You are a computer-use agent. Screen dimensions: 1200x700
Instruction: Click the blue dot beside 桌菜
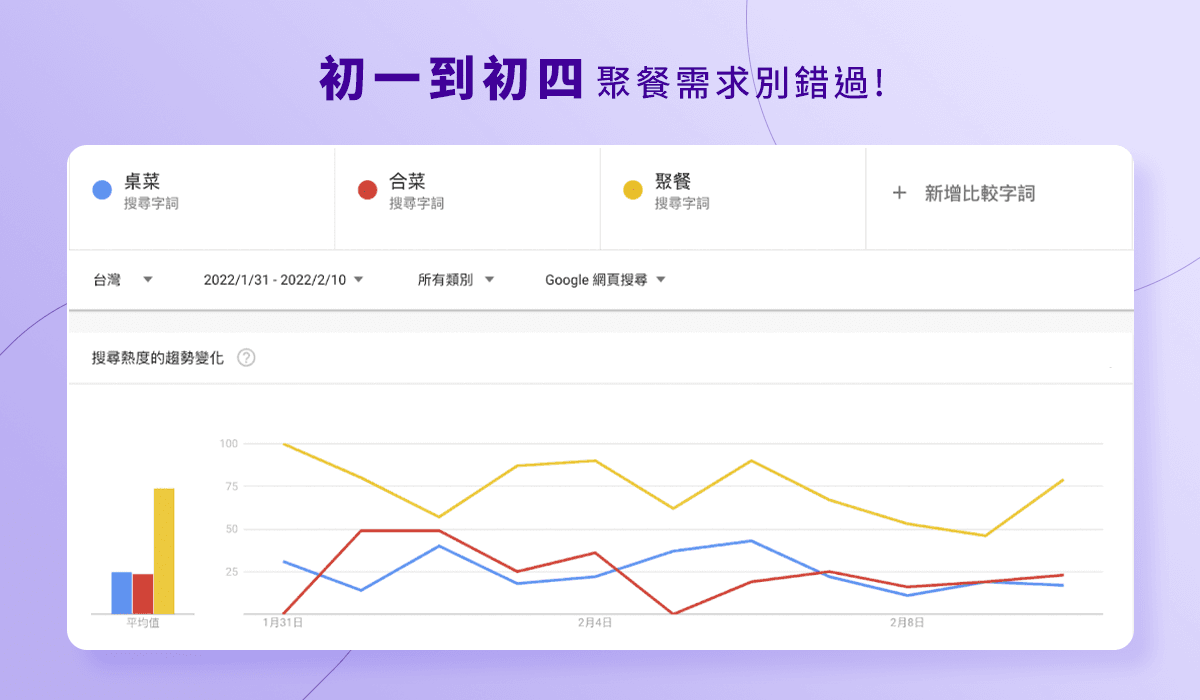click(x=101, y=190)
